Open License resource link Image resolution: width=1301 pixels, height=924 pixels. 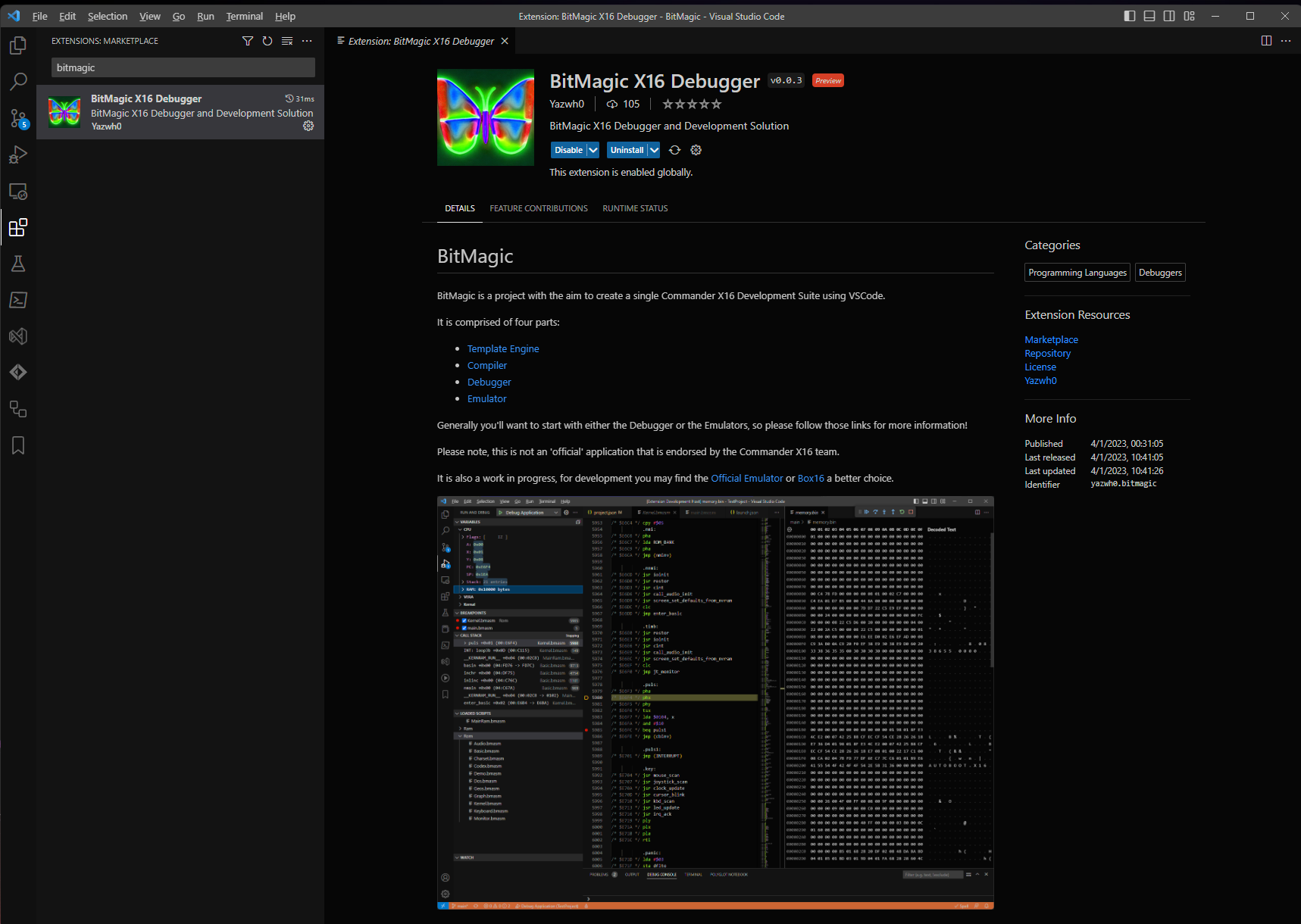(x=1040, y=367)
